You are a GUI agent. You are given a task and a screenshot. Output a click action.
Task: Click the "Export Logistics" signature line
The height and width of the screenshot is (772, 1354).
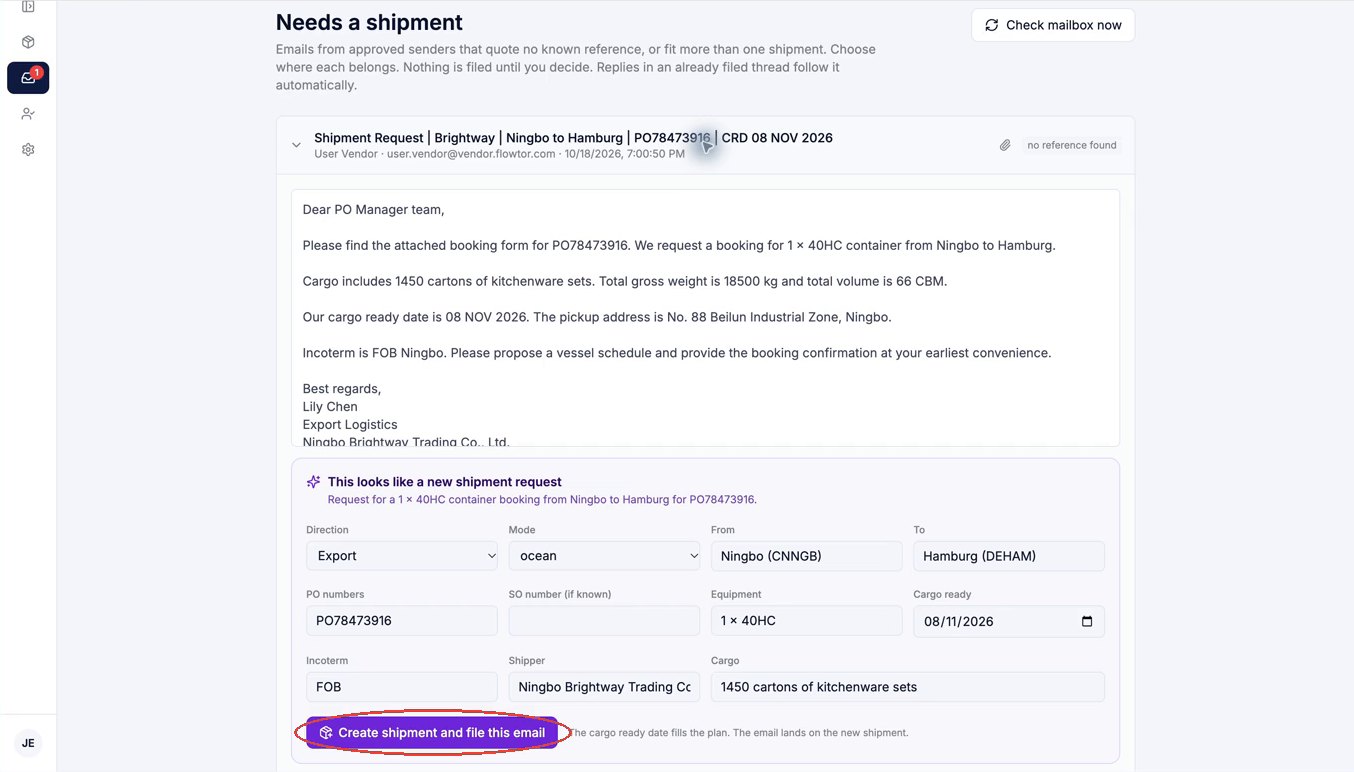tap(350, 425)
